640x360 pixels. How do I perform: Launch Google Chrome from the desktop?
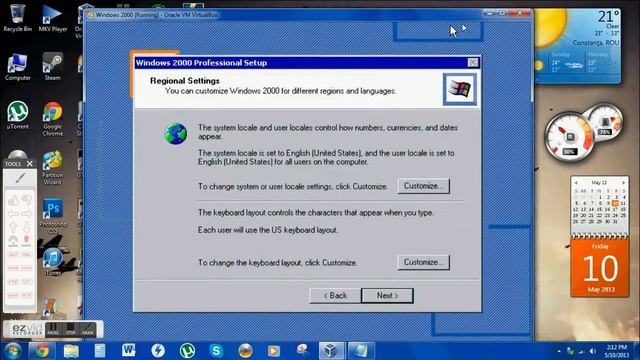coord(53,119)
